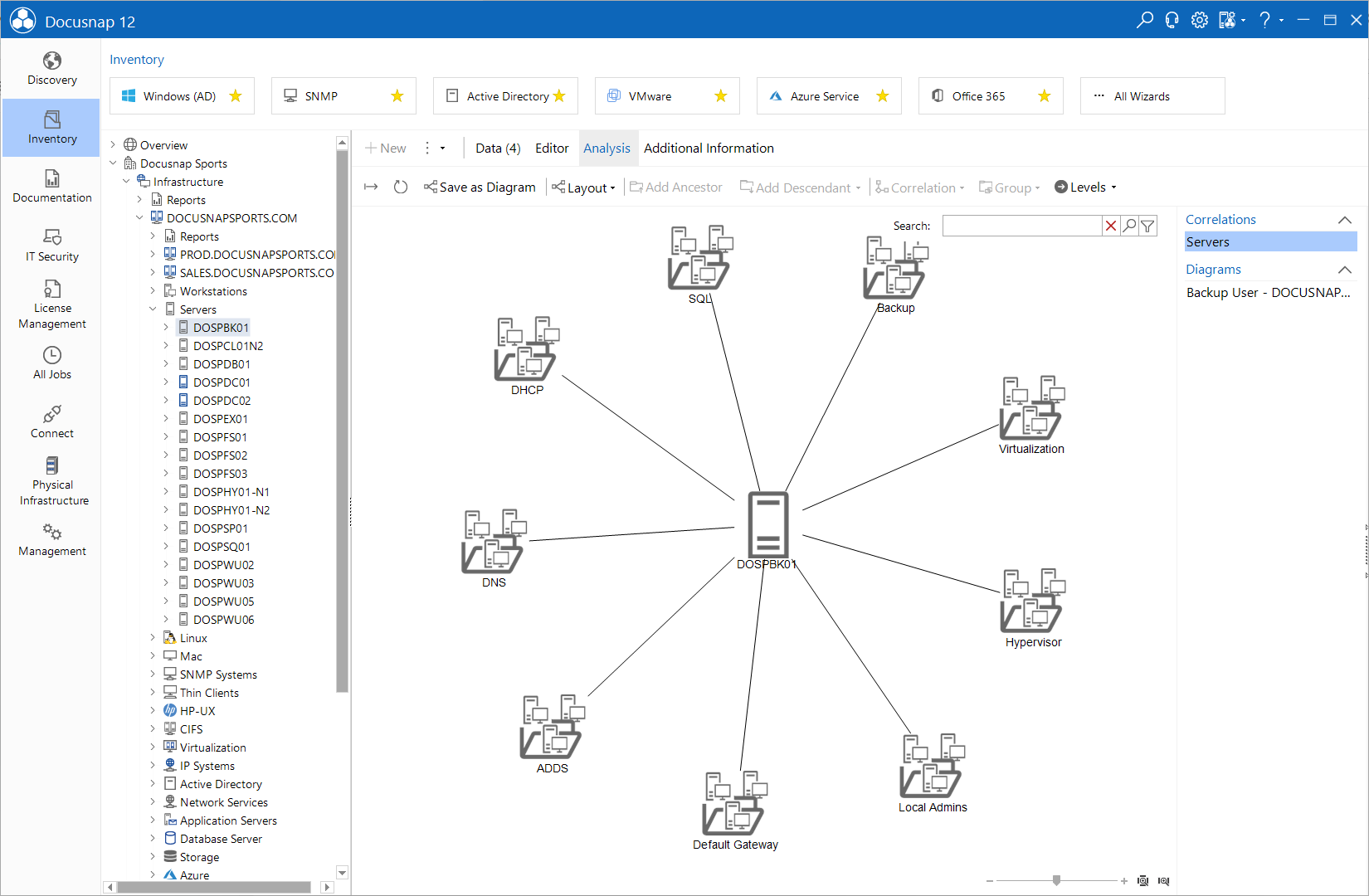The image size is (1369, 896).
Task: Expand the DOSPDC01 tree node
Action: pyautogui.click(x=166, y=382)
